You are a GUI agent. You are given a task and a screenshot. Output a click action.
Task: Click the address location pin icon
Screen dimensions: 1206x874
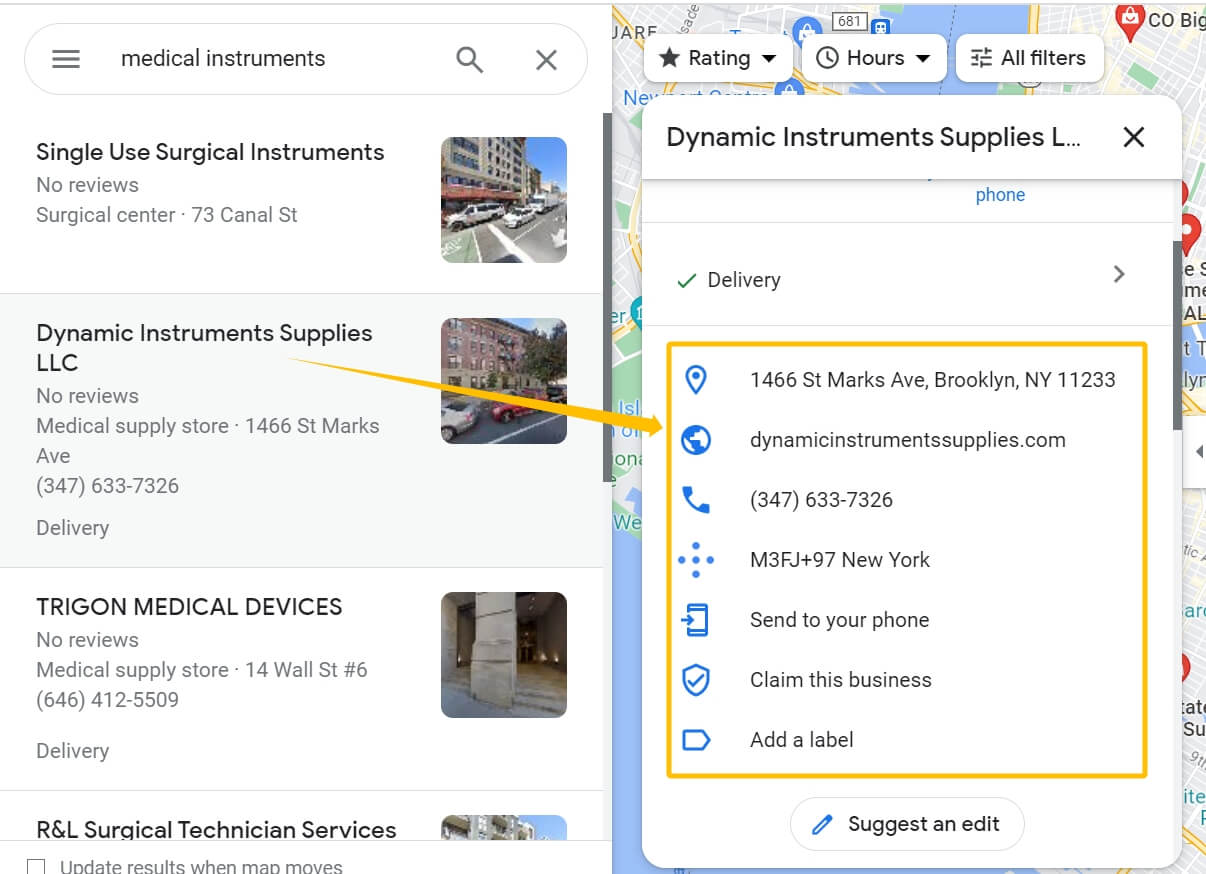point(695,379)
